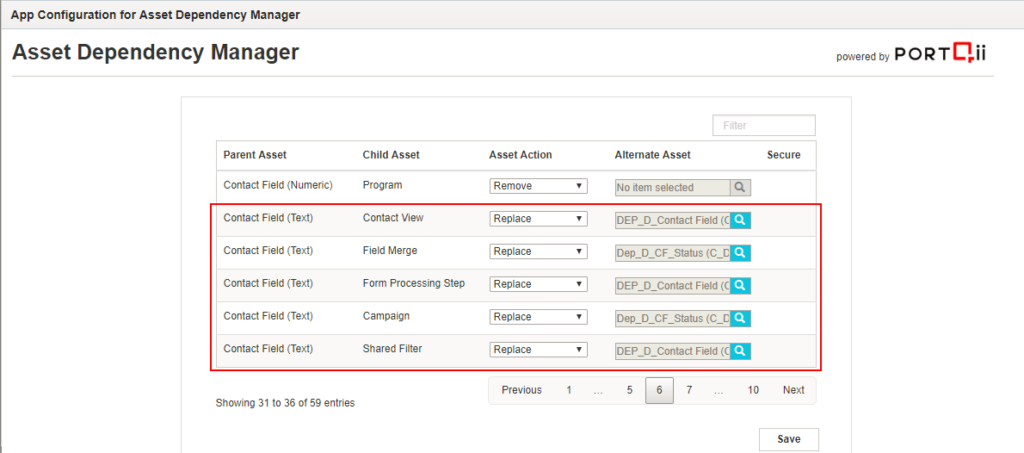Select alternate asset field for Form Processing Step
Viewport: 1024px width, 453px height.
pyautogui.click(x=672, y=285)
